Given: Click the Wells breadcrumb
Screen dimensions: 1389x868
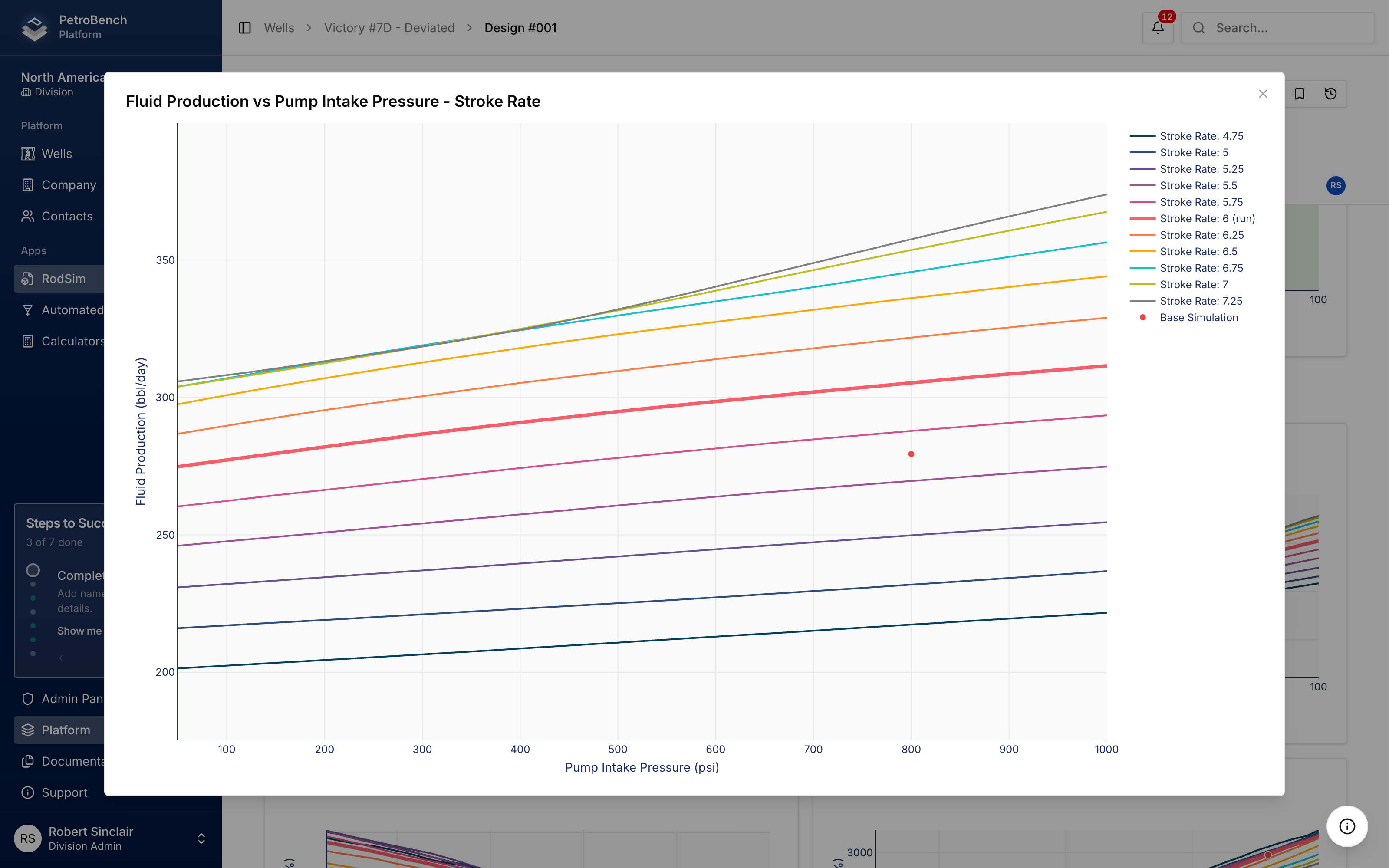Looking at the screenshot, I should [279, 27].
